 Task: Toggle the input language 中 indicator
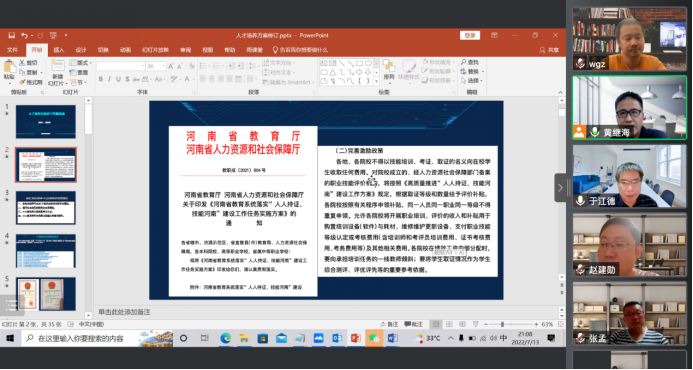(503, 338)
